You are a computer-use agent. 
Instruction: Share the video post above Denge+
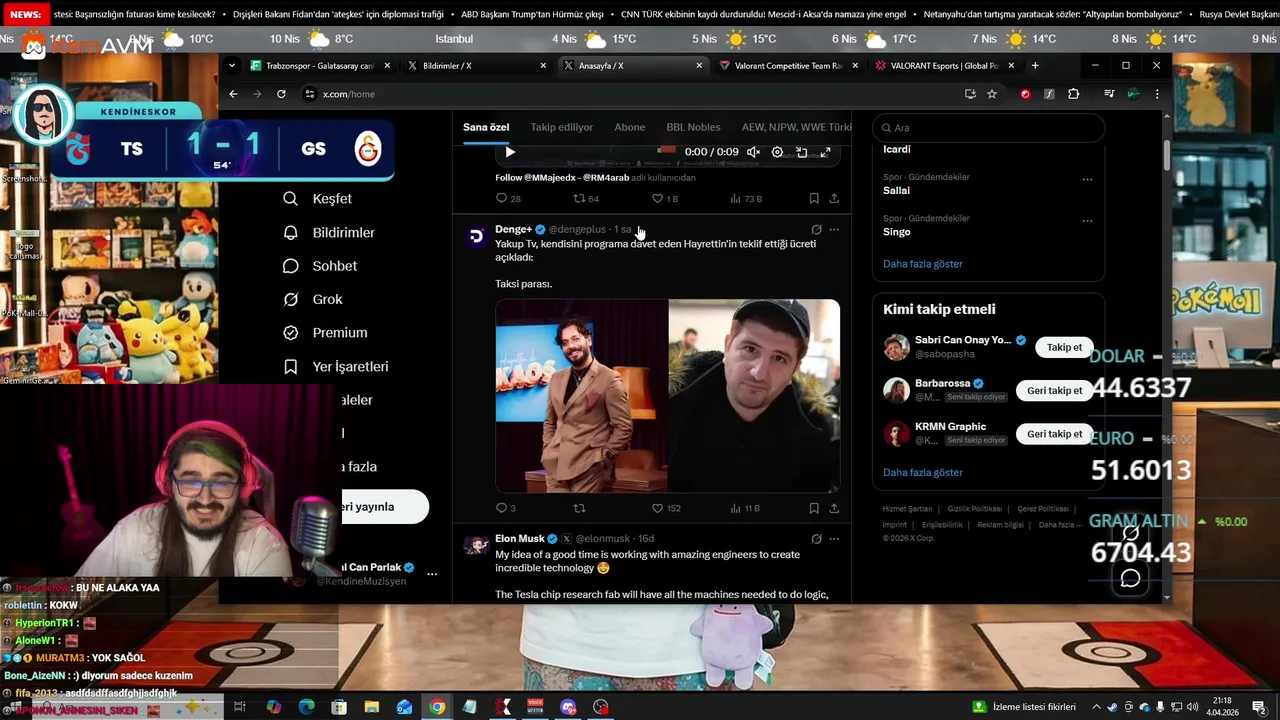(834, 199)
